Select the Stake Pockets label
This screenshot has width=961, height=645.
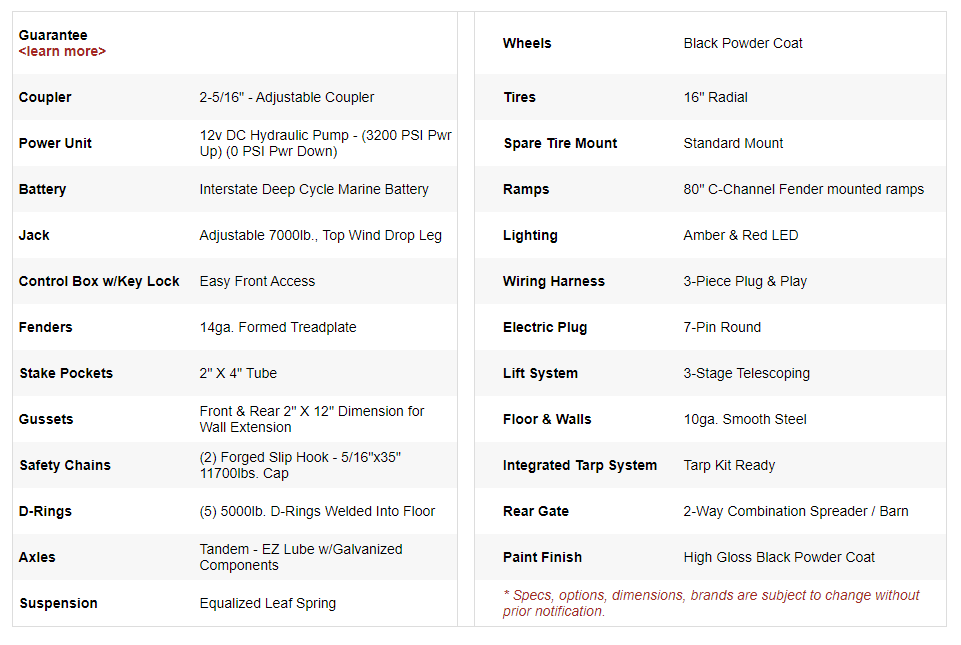click(x=66, y=373)
